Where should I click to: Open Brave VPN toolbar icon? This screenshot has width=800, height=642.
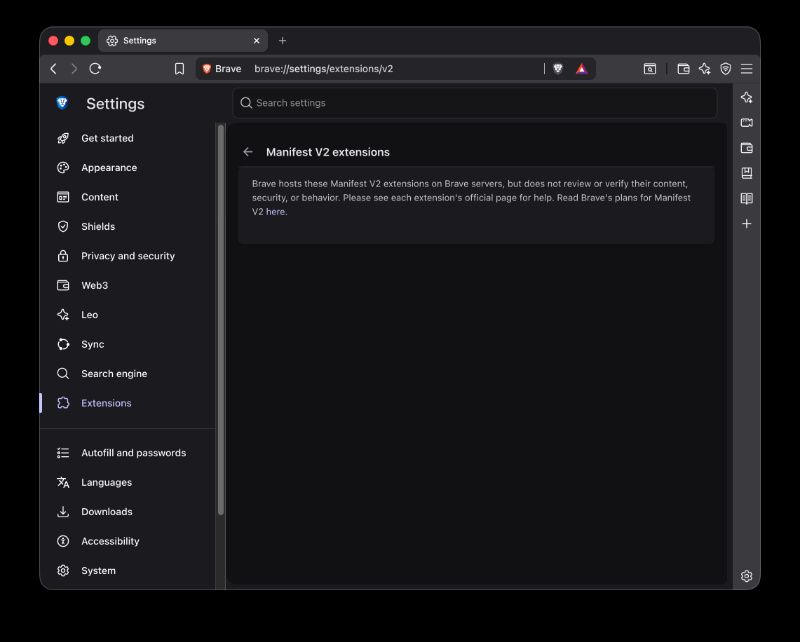(726, 68)
